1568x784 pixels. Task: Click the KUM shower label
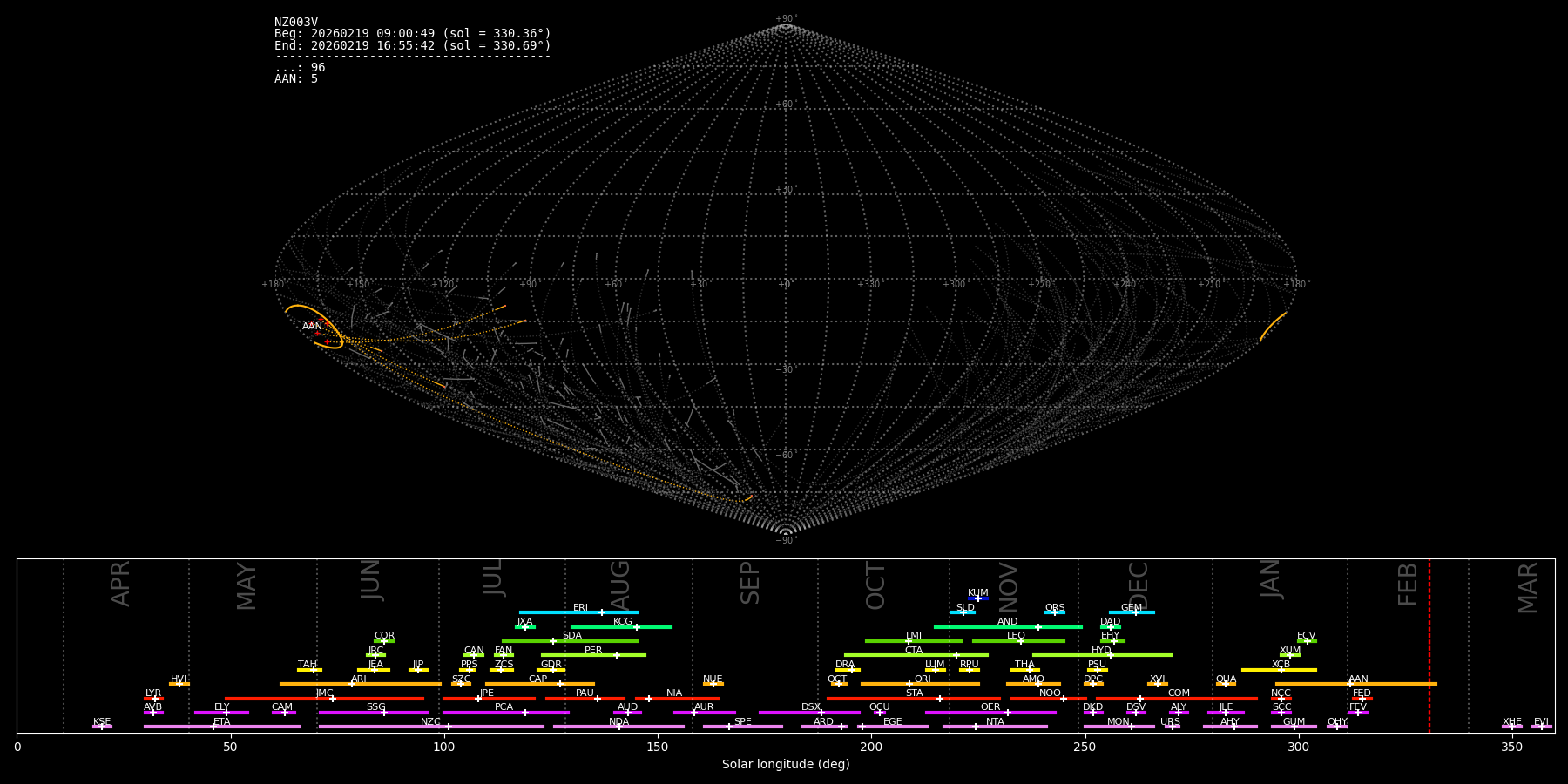pos(978,593)
